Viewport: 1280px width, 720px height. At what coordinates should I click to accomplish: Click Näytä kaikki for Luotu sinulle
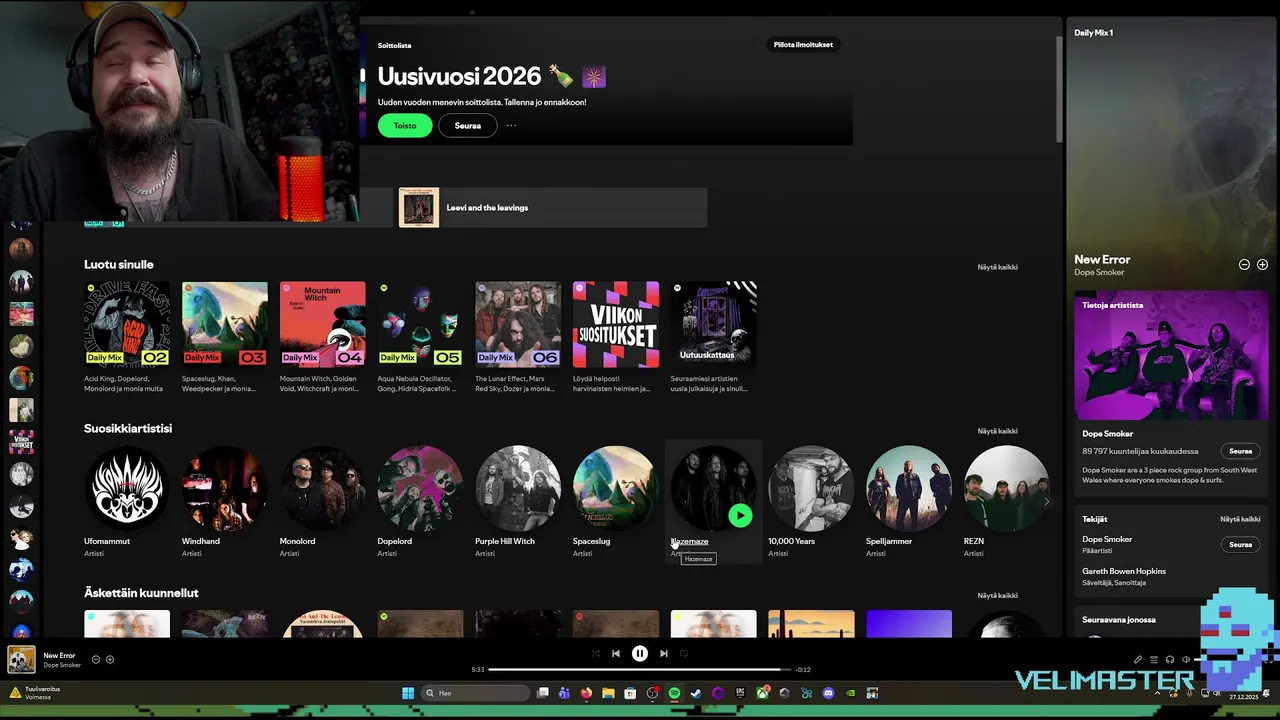(997, 267)
